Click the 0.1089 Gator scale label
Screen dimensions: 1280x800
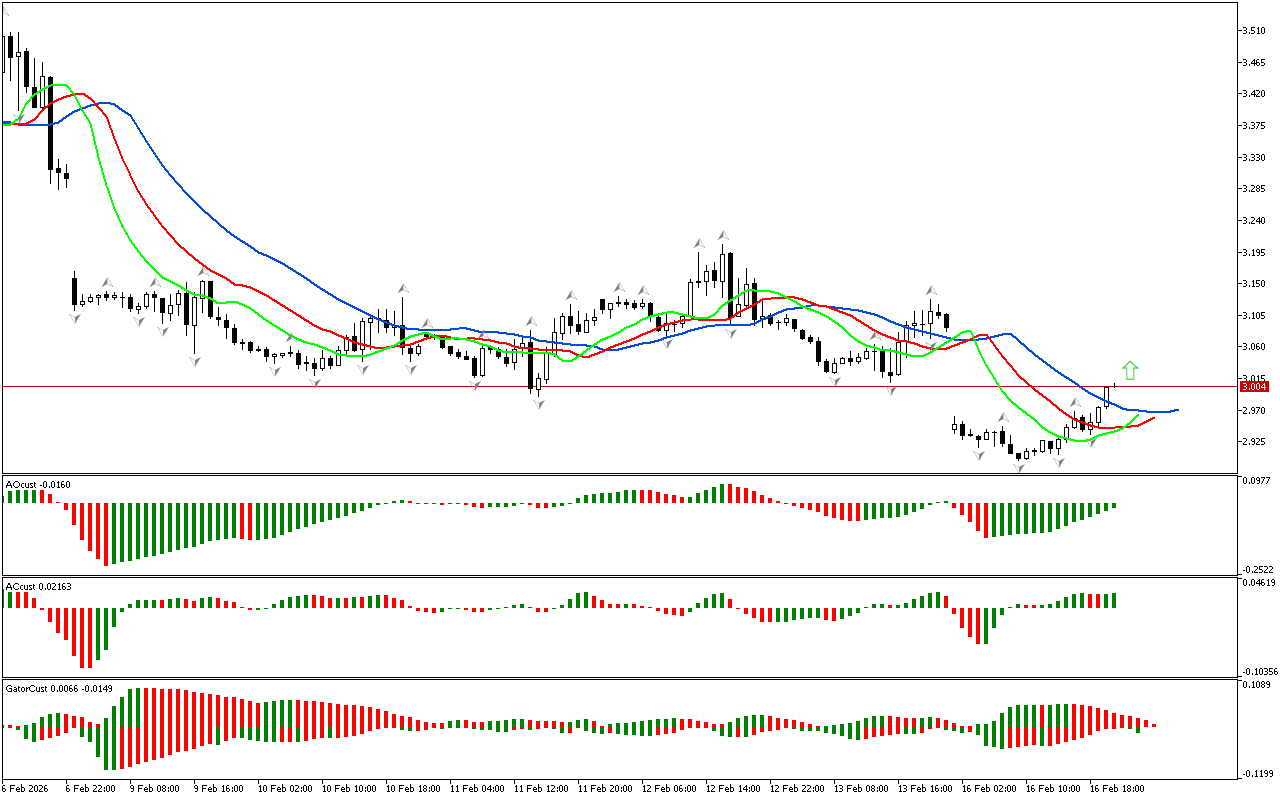coord(1256,685)
